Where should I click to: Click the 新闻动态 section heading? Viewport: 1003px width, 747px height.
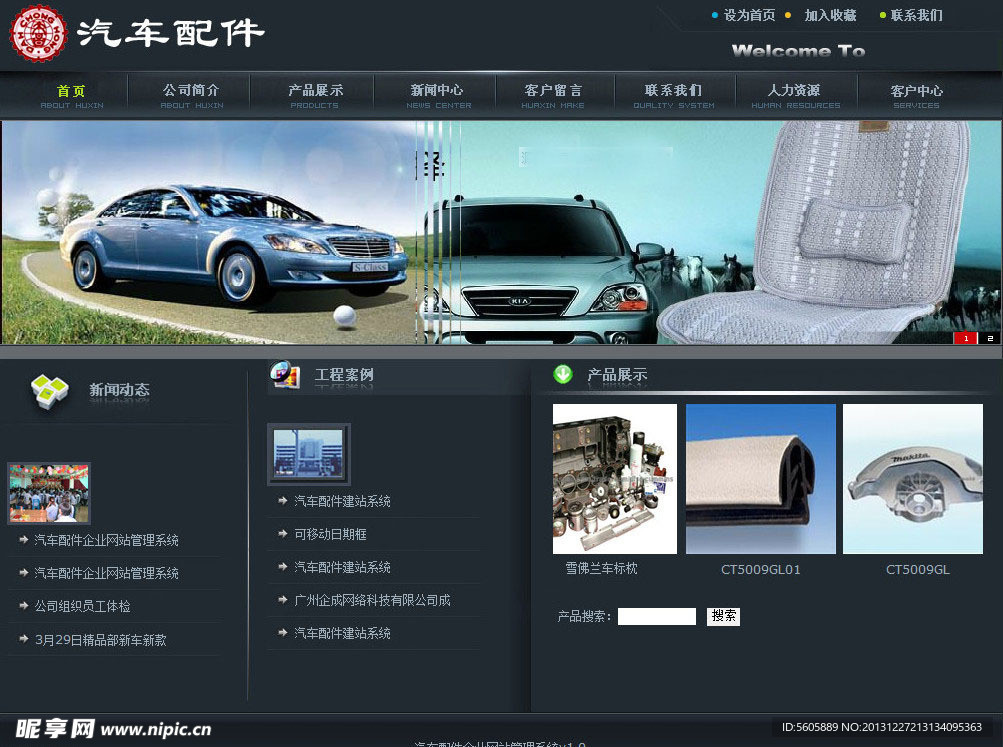[120, 389]
